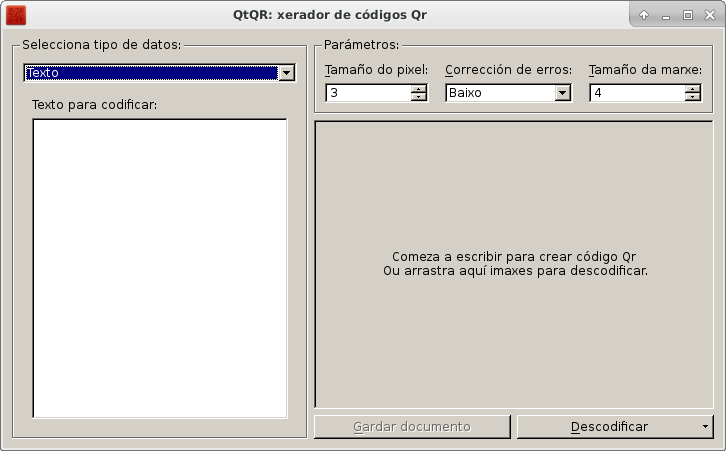Viewport: 726px width, 451px height.
Task: Focus the Tamaño da marxe value field
Action: coord(636,93)
